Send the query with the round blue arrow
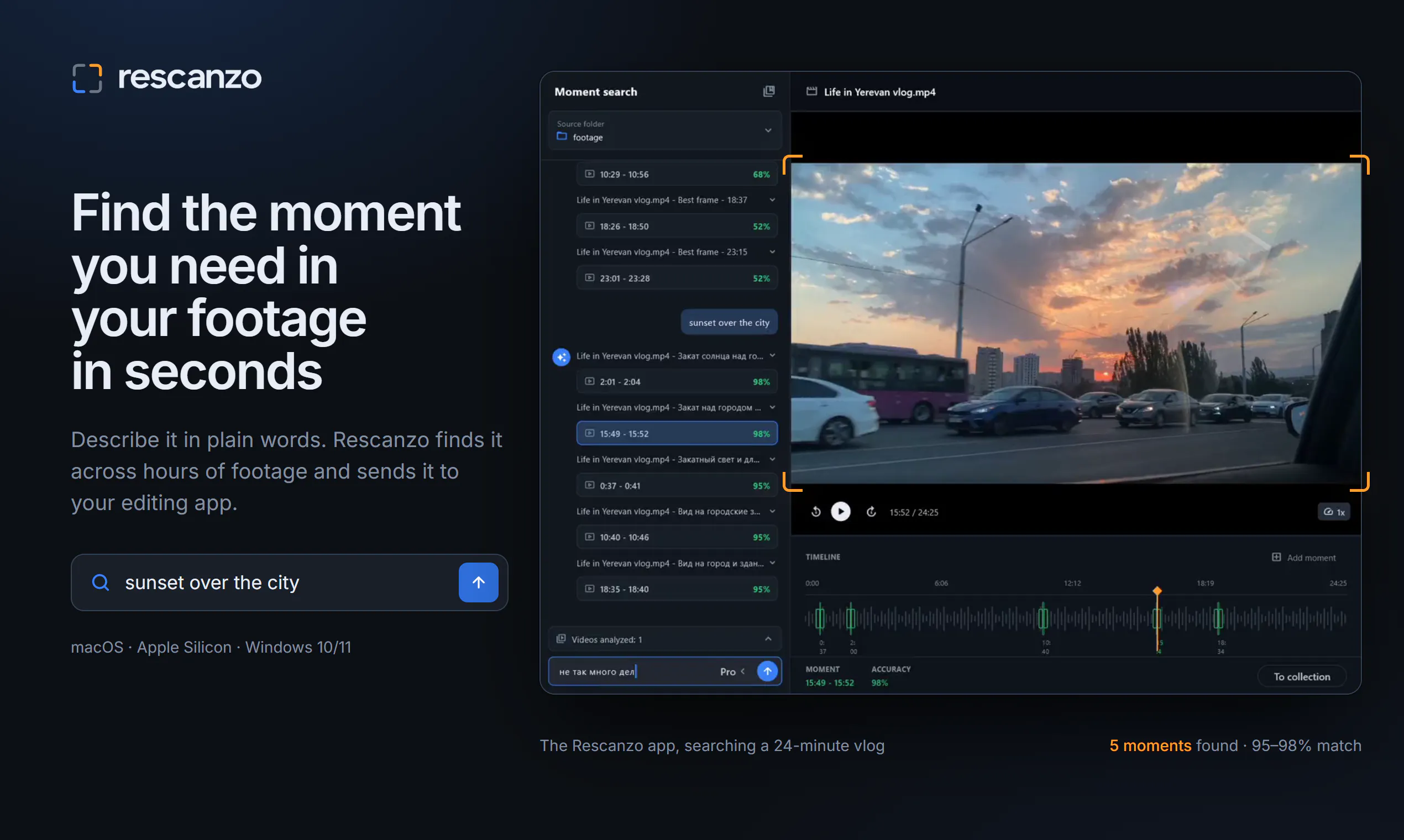The width and height of the screenshot is (1404, 840). pos(767,671)
